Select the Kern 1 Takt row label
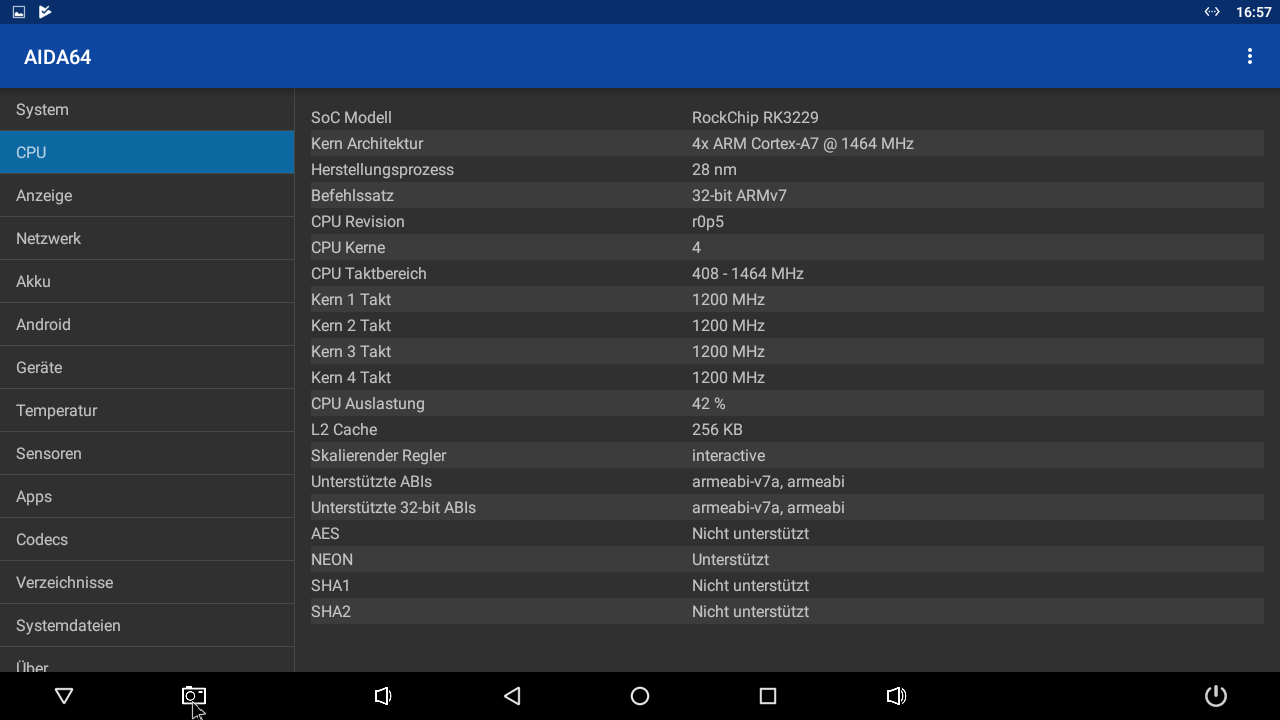The width and height of the screenshot is (1280, 720). click(x=351, y=300)
